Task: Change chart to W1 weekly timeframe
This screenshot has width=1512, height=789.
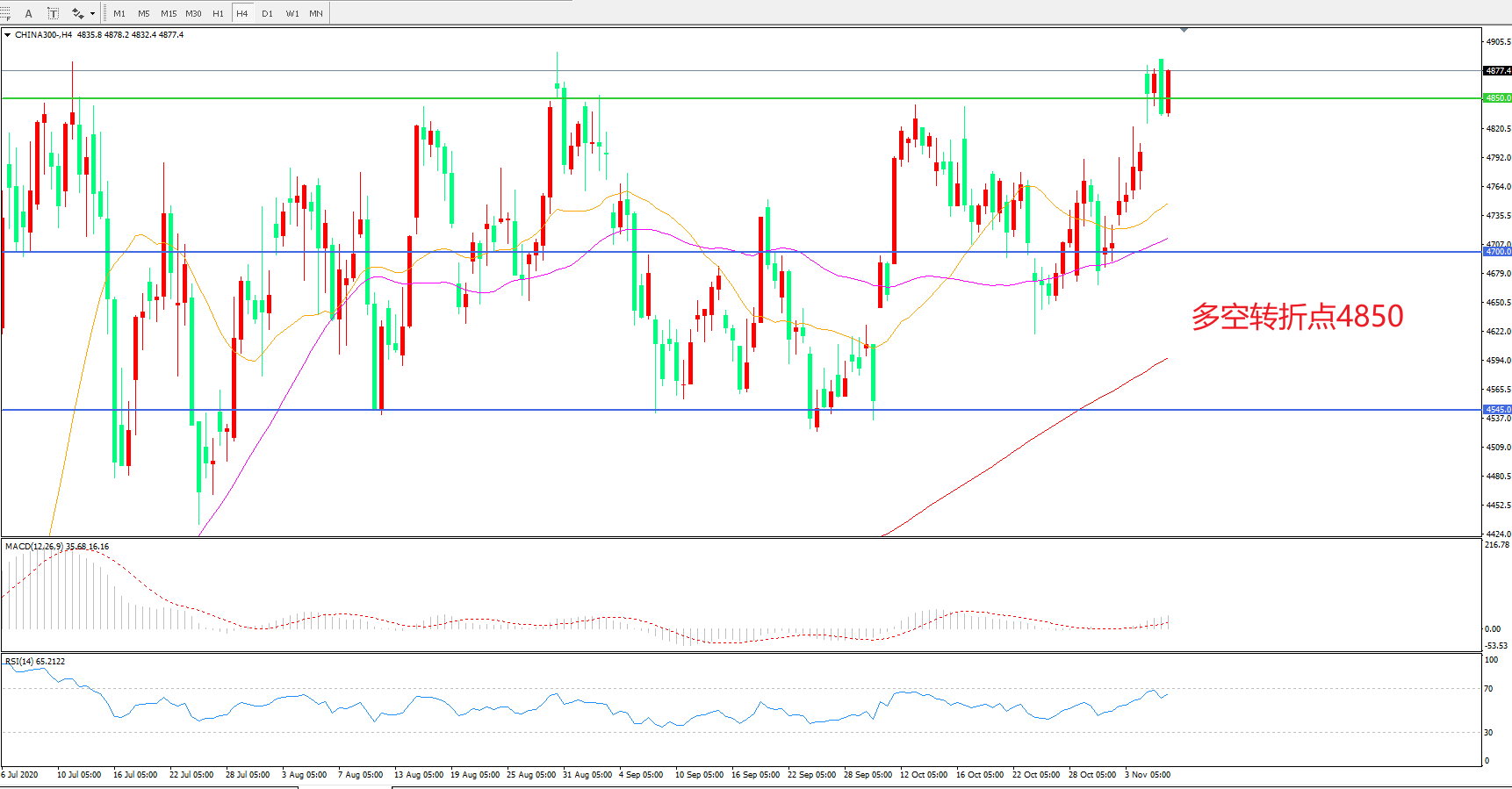Action: click(292, 13)
